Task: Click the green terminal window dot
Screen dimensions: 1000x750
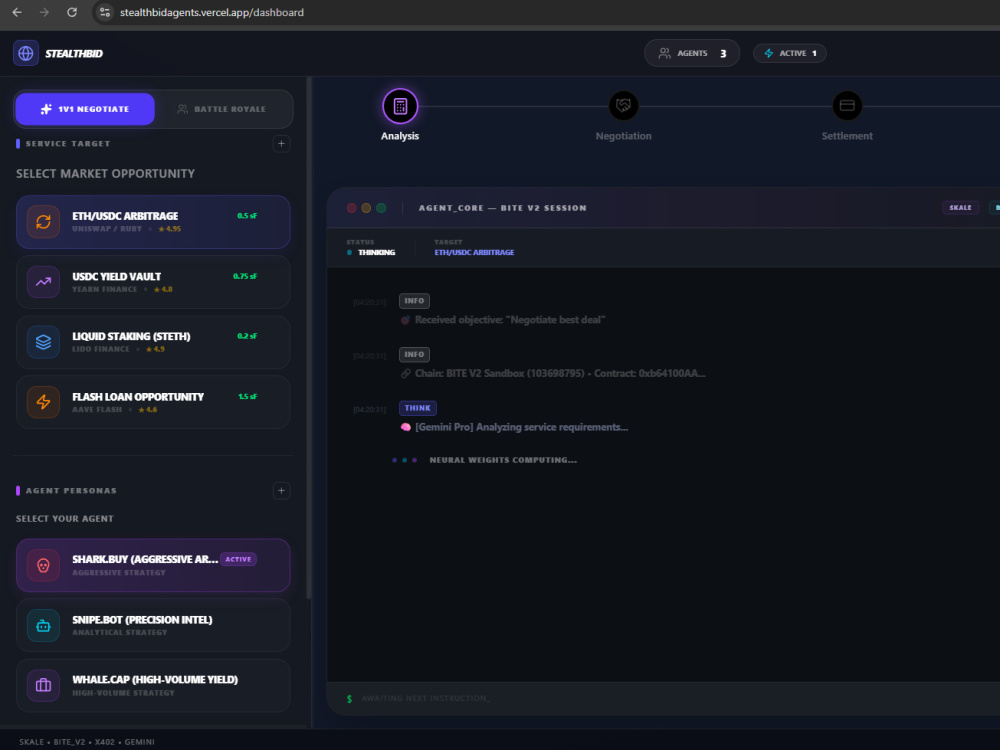Action: click(x=381, y=208)
